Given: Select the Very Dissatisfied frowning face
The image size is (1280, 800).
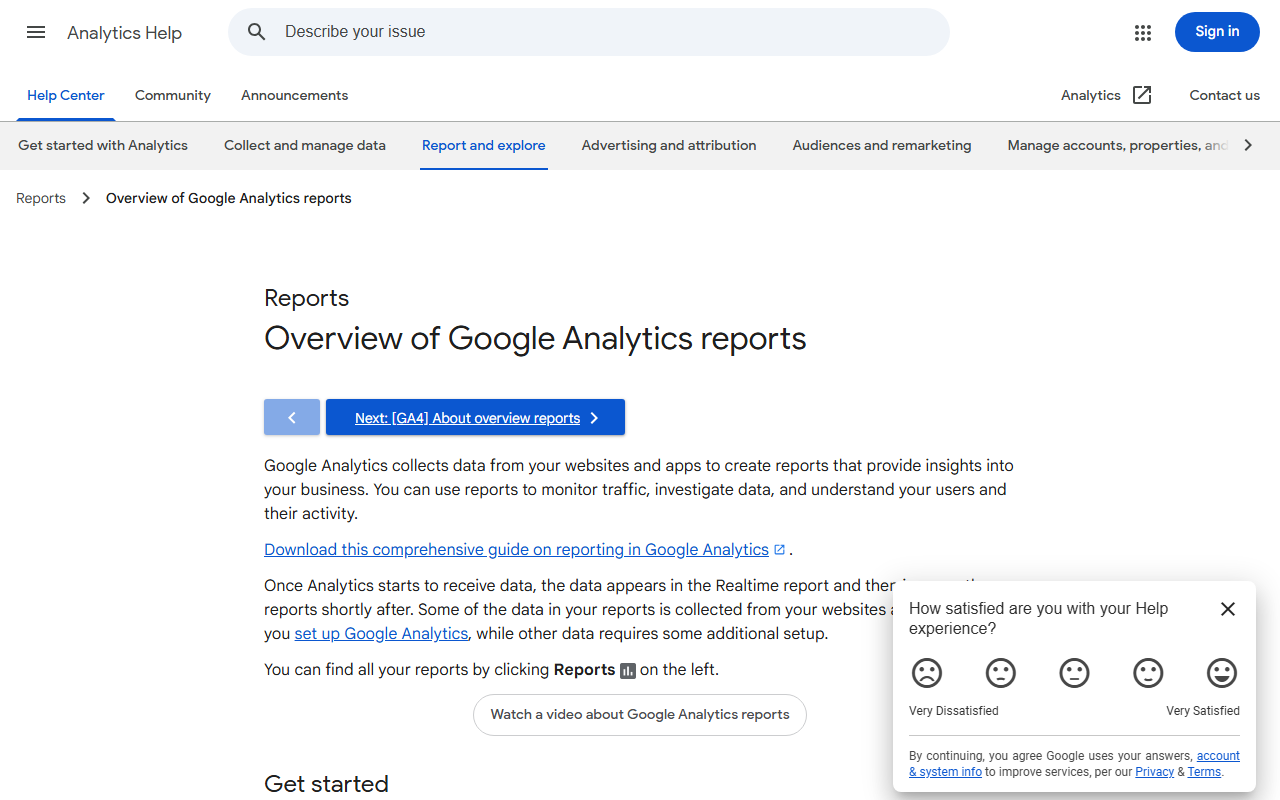Looking at the screenshot, I should coord(927,673).
